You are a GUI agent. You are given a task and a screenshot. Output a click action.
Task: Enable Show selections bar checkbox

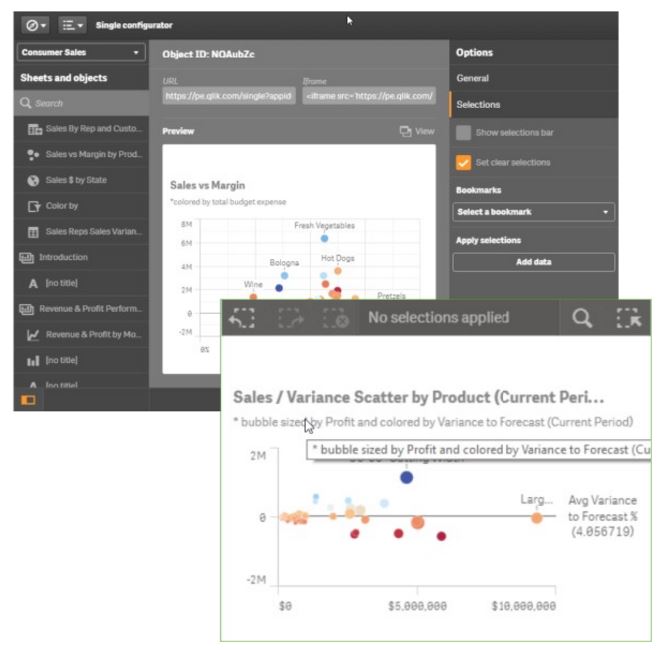[463, 133]
